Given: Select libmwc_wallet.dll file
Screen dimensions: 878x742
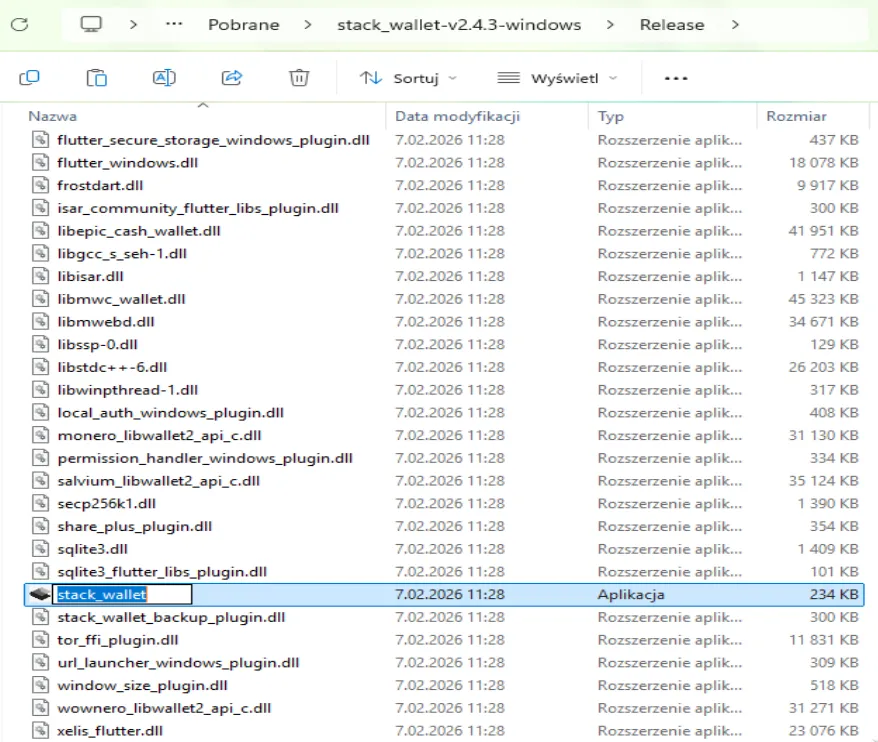Looking at the screenshot, I should pos(121,299).
